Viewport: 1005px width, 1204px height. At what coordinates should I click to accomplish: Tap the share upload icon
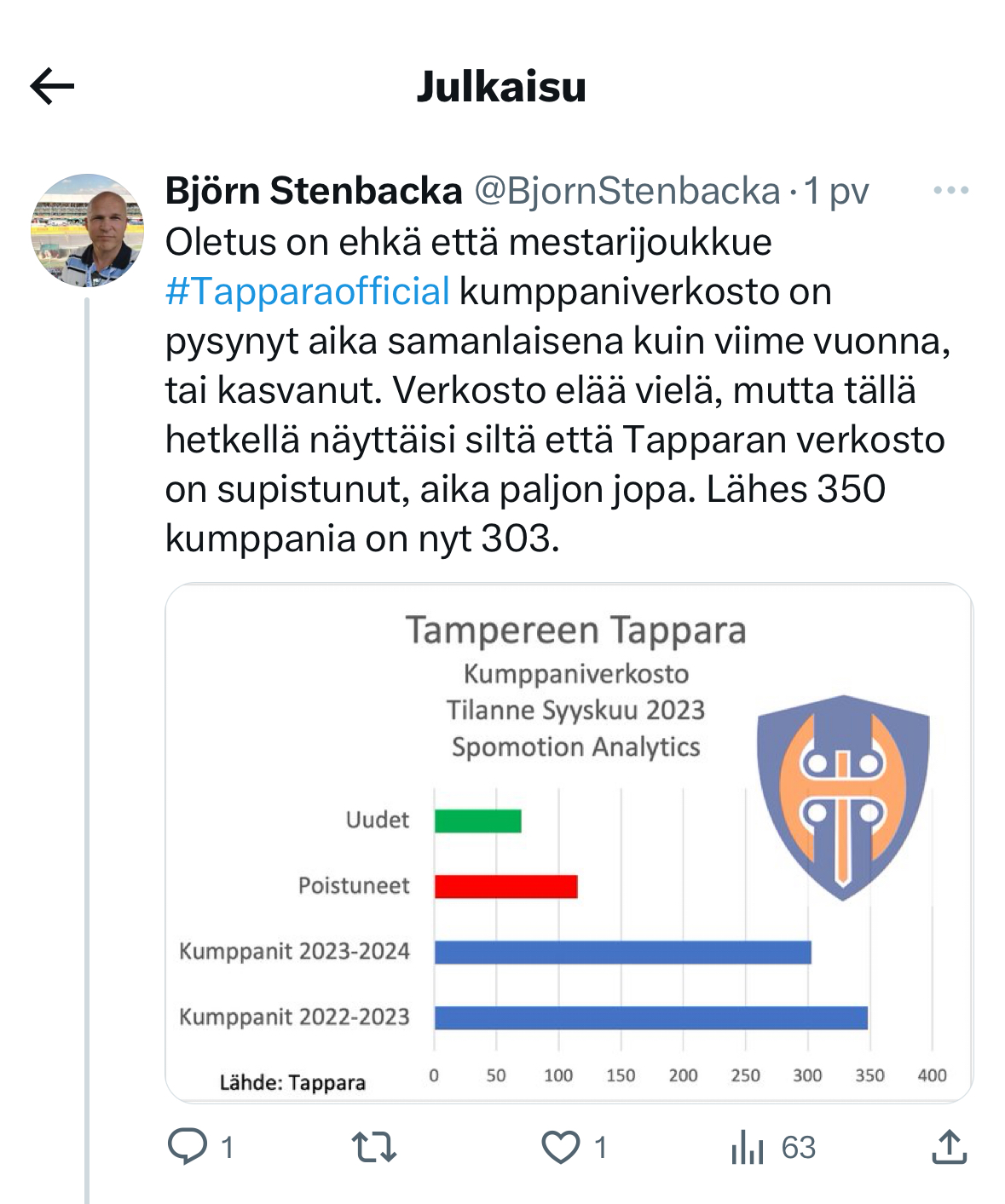click(949, 1147)
